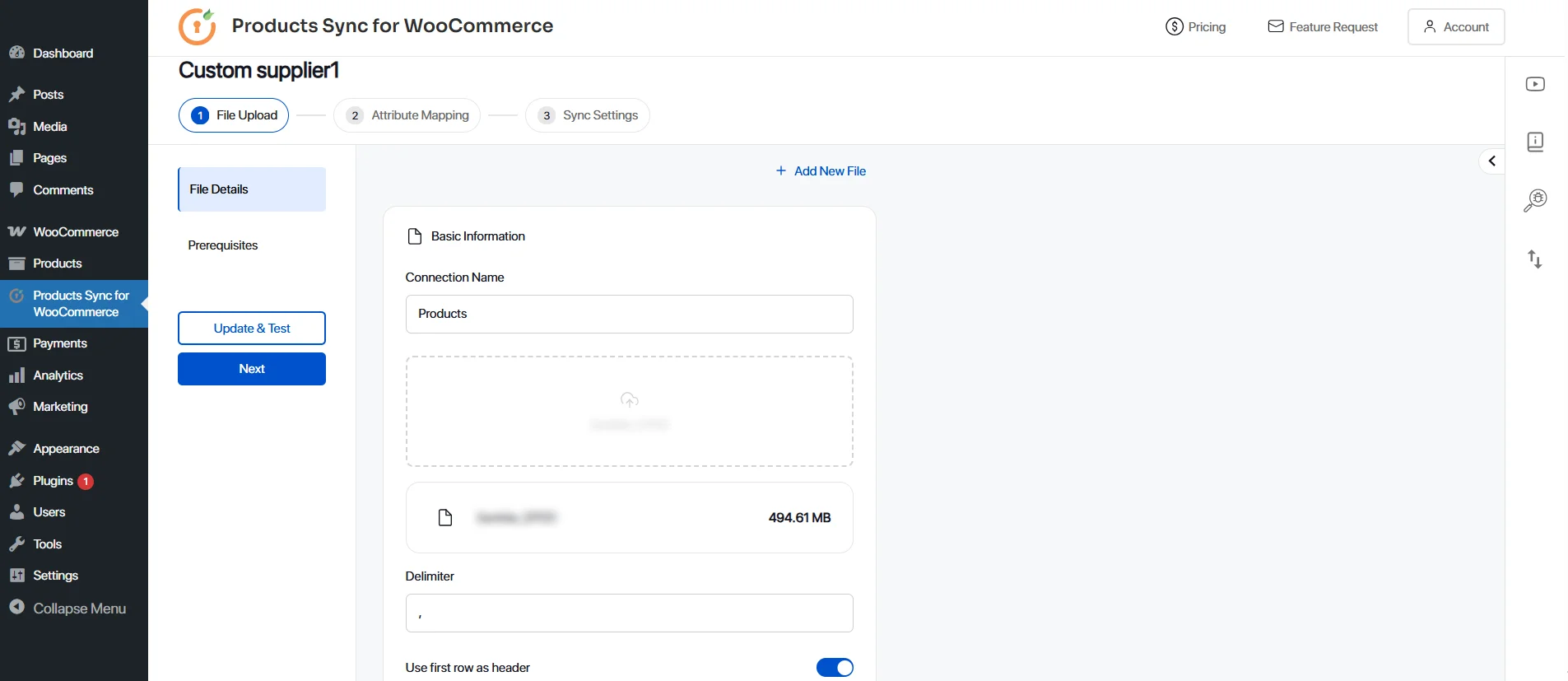This screenshot has height=681, width=1568.
Task: Select the Prerequisites section
Action: point(223,245)
